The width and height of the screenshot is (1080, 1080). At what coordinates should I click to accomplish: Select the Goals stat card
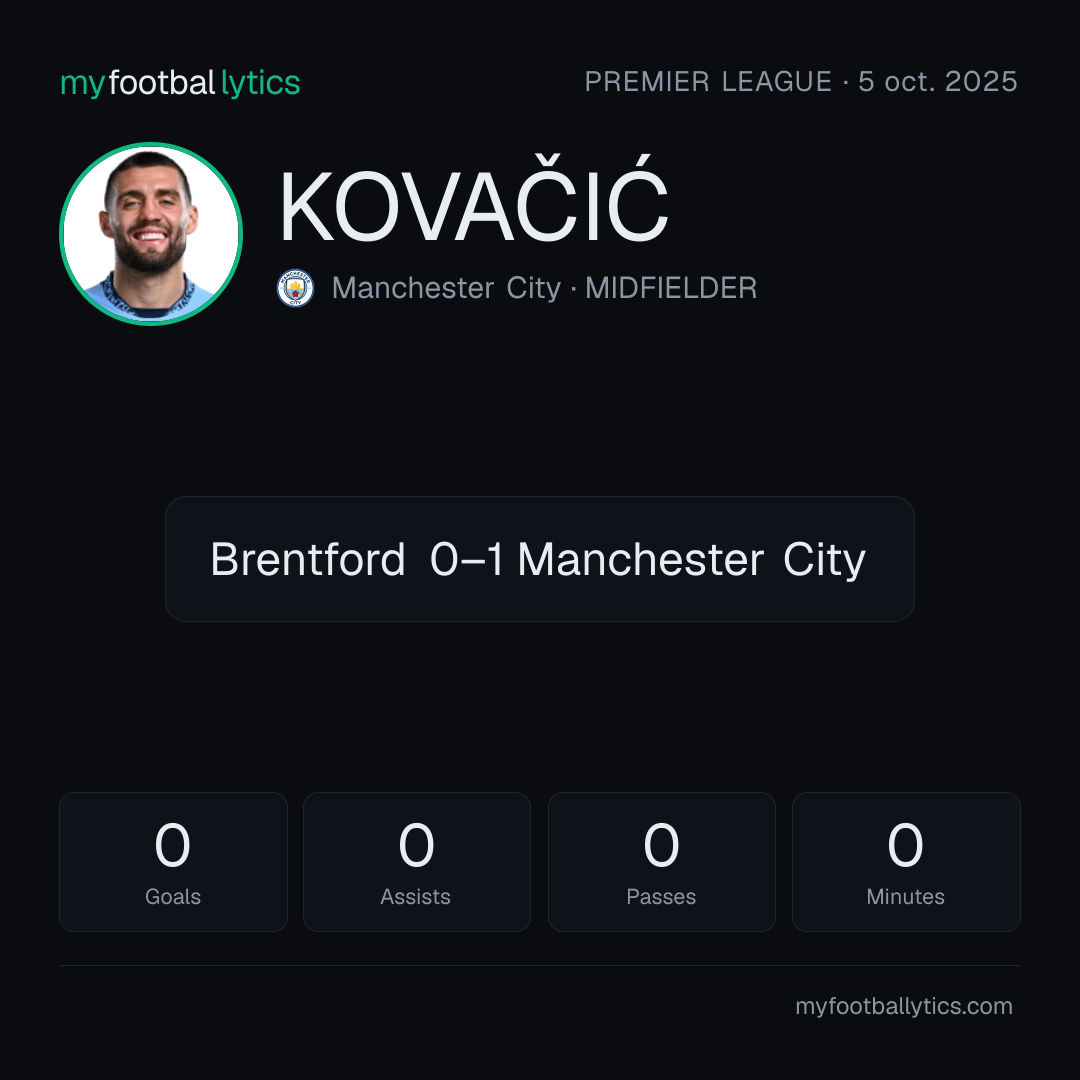click(173, 862)
